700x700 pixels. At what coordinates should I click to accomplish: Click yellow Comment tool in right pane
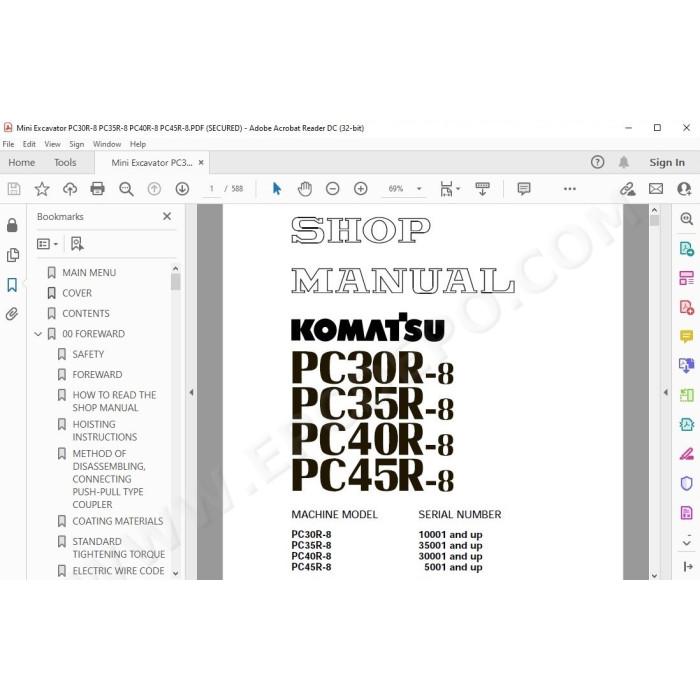[x=686, y=336]
